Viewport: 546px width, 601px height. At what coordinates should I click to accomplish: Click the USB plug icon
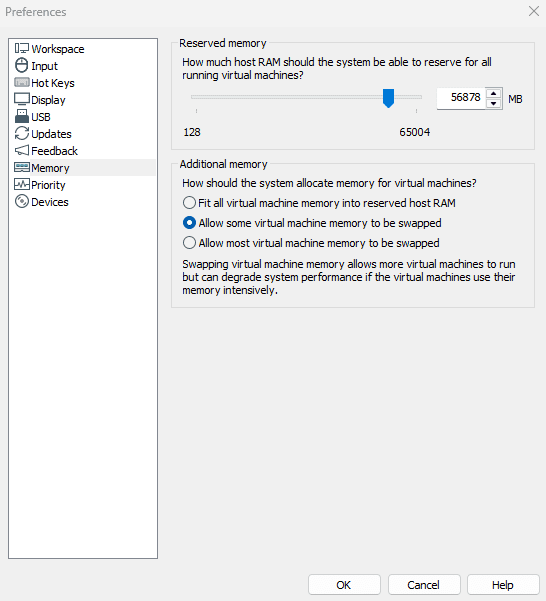(x=22, y=116)
